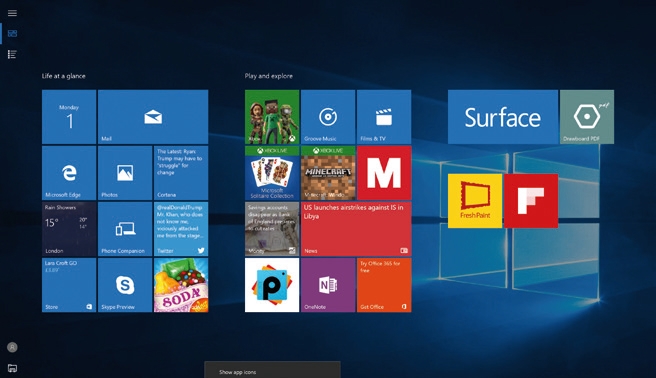656x378 pixels.
Task: Open the Get Office tile
Action: click(384, 285)
